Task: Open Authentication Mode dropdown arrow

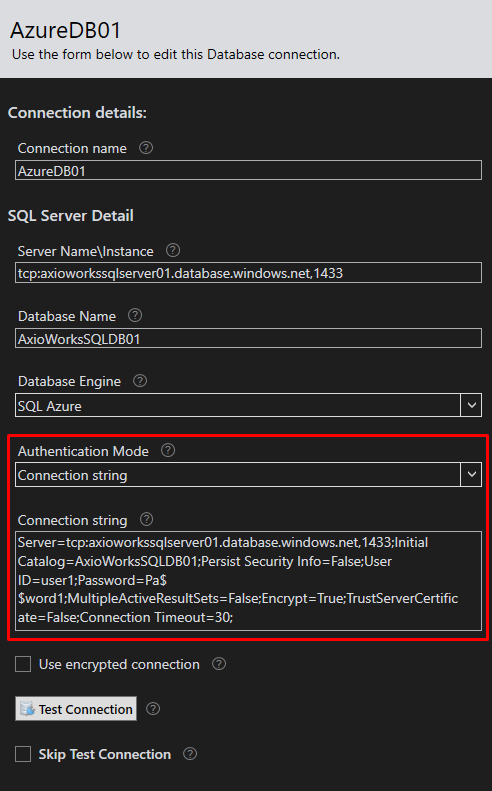Action: 471,474
